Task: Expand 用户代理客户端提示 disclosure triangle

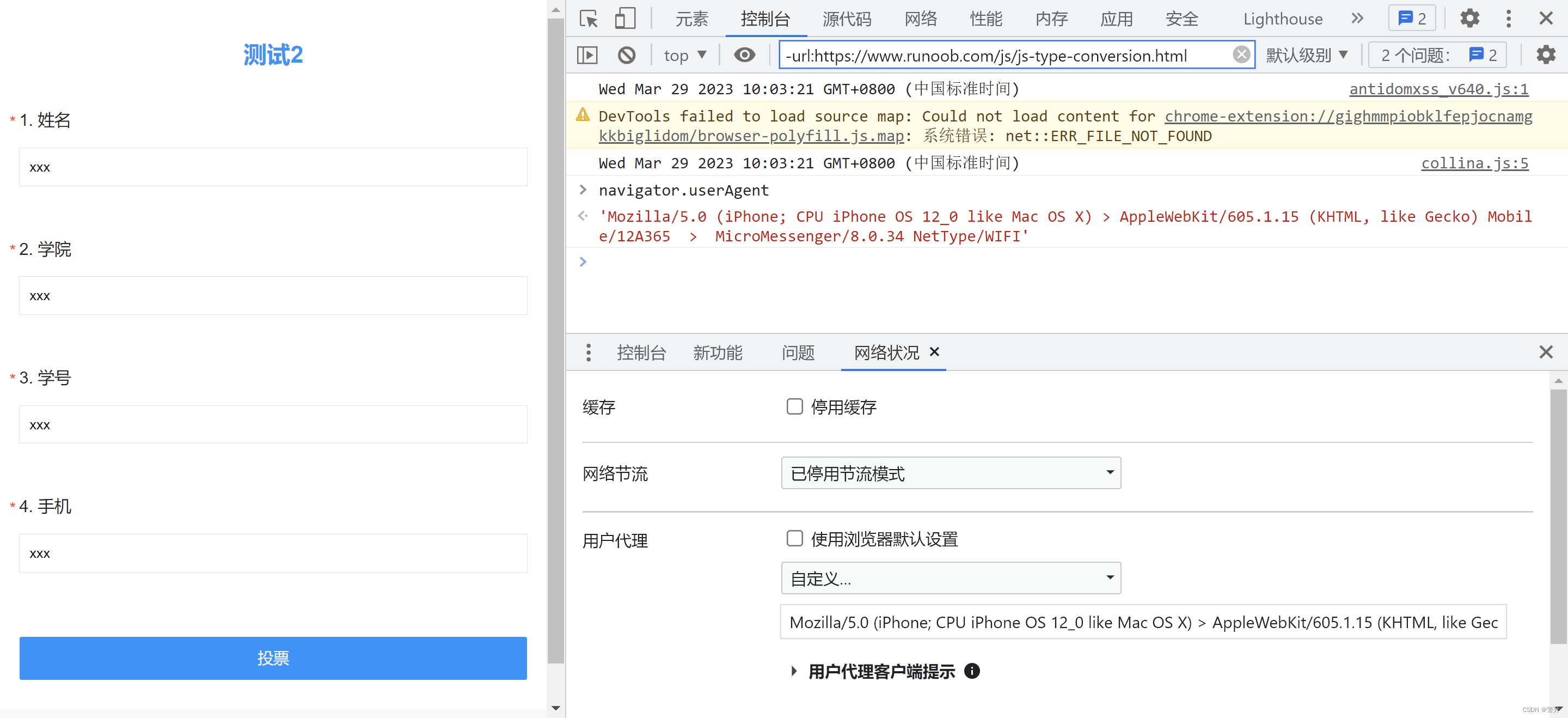Action: (x=795, y=670)
